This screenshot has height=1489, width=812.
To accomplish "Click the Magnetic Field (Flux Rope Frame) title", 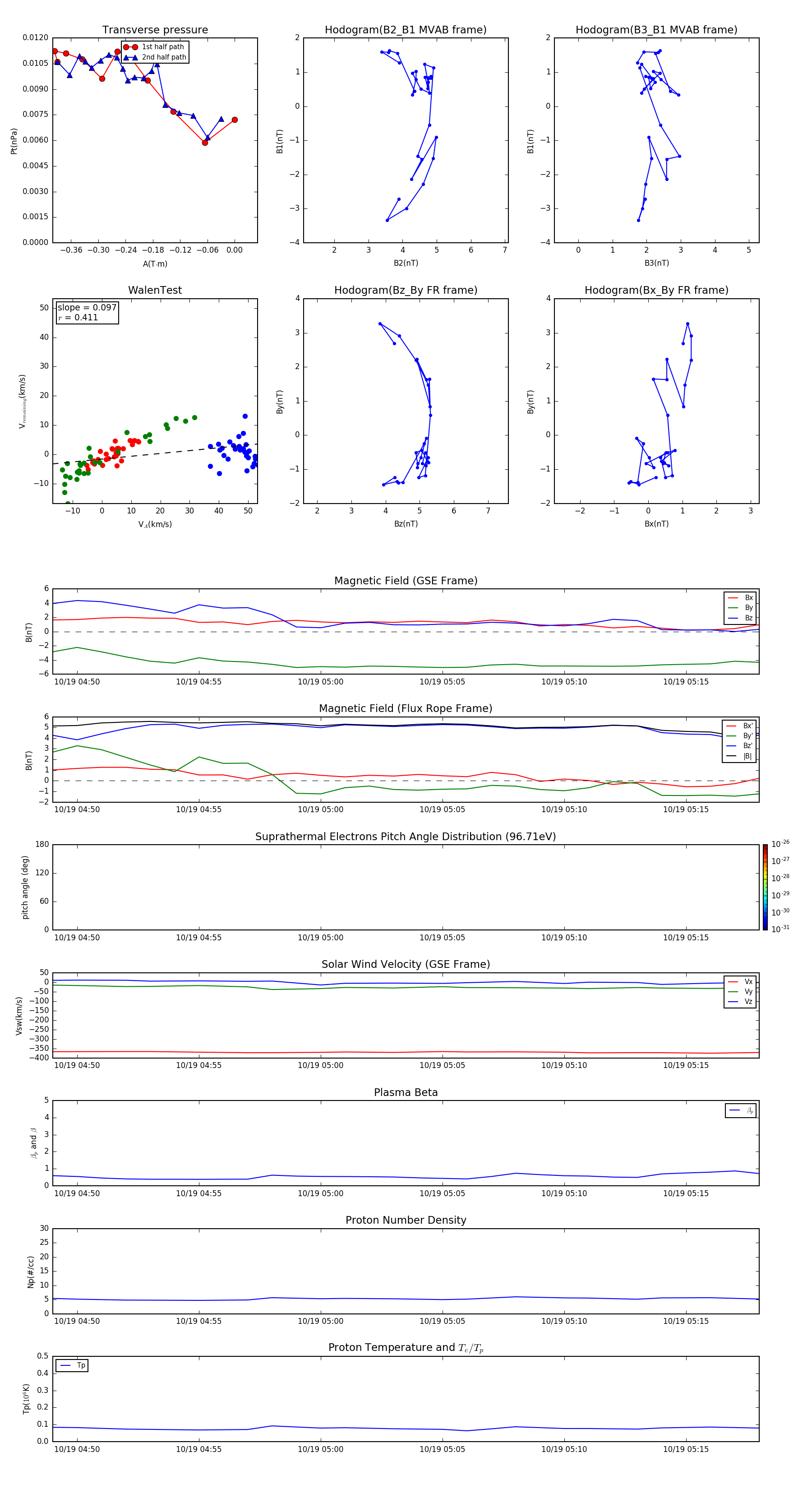I will point(406,709).
